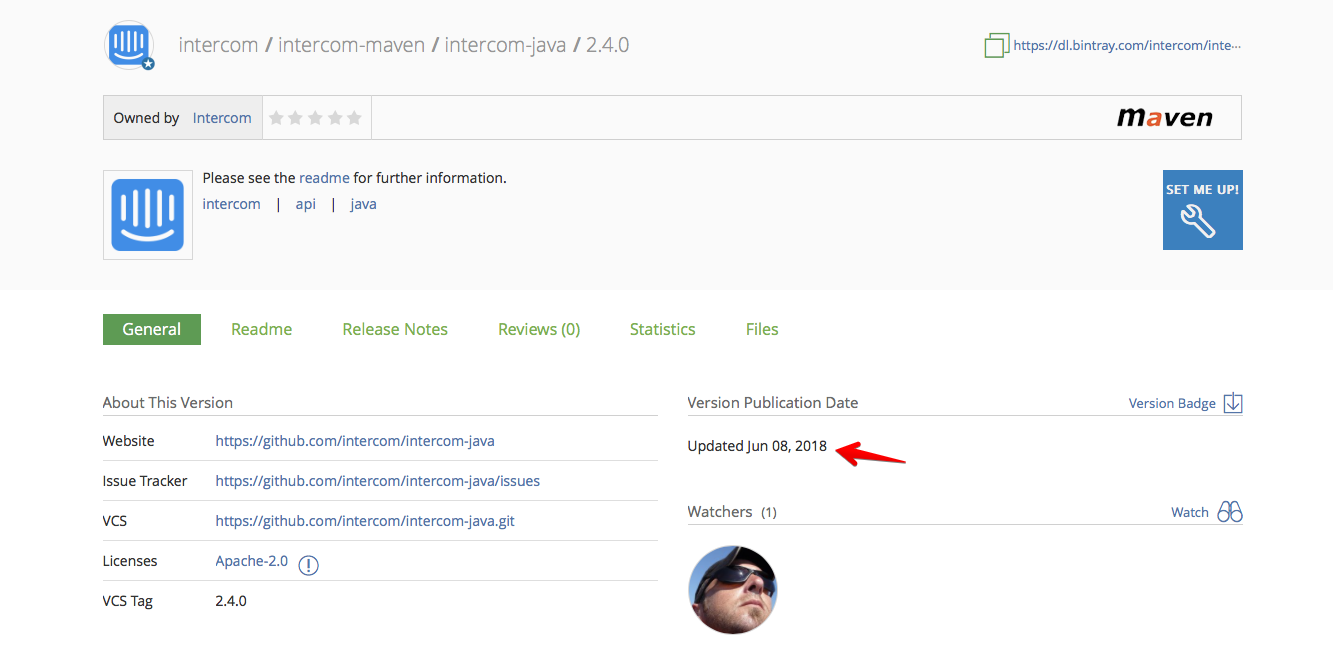Switch to the Readme tab
Screen dimensions: 1333x664
(x=262, y=329)
